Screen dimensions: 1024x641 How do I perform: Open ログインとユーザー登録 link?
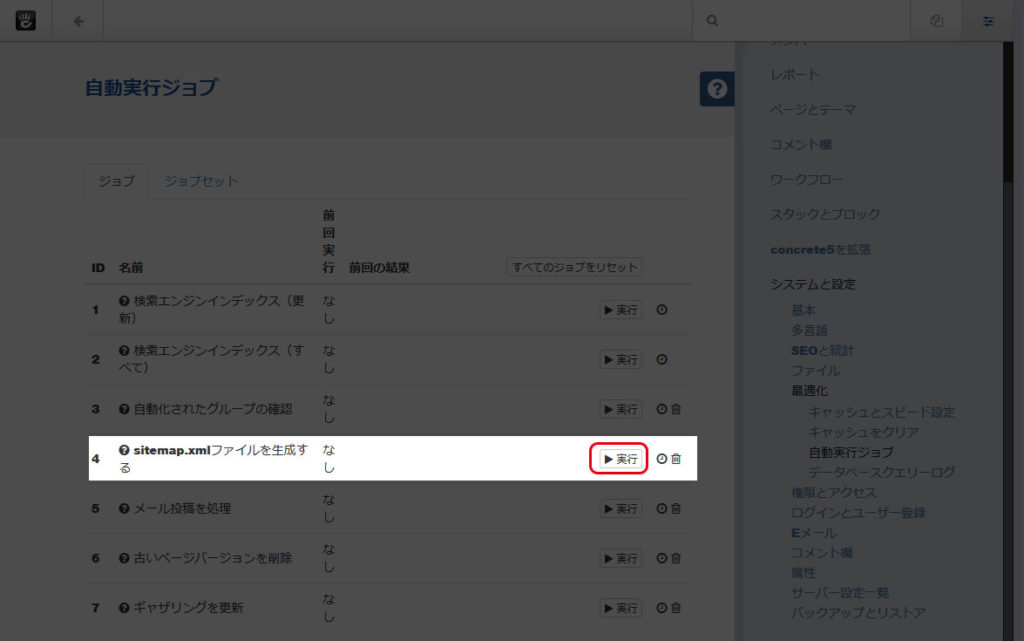858,512
